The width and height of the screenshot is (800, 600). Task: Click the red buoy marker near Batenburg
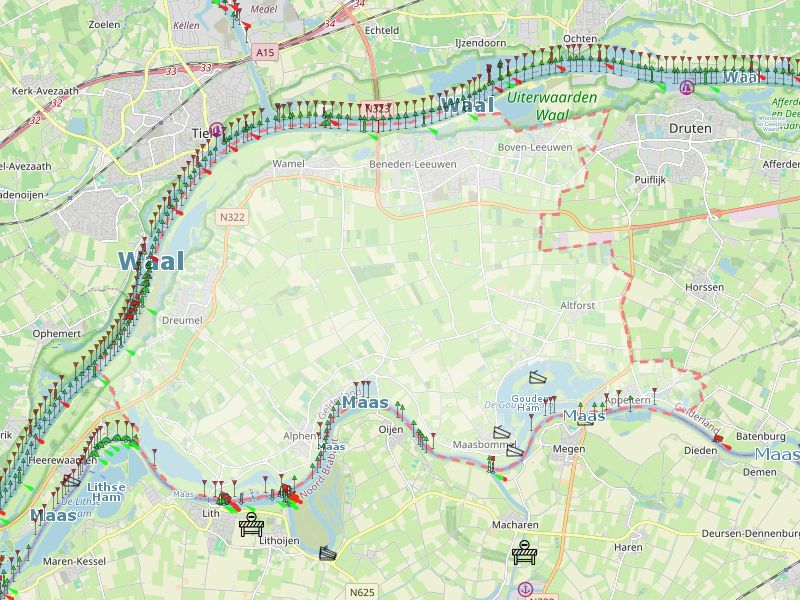(x=718, y=439)
